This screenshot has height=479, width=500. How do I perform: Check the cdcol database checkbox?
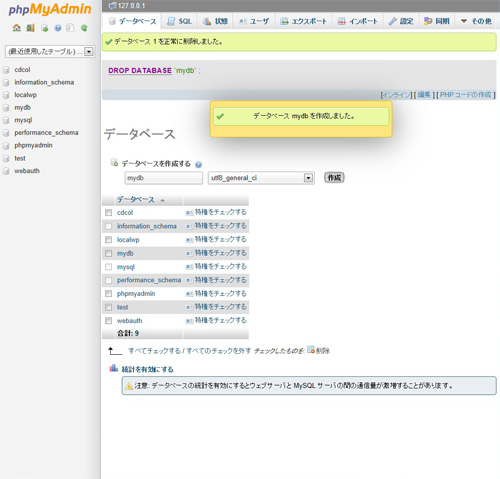click(x=108, y=213)
